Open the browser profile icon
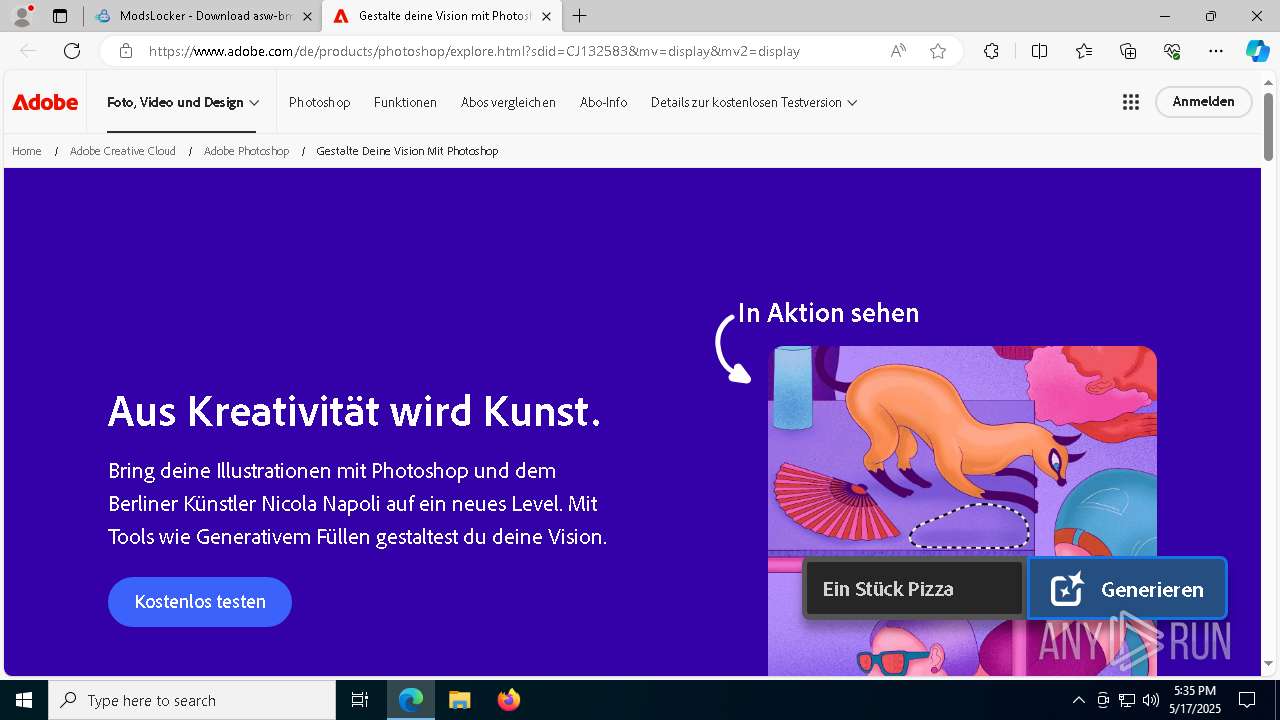This screenshot has width=1280, height=720. (22, 16)
